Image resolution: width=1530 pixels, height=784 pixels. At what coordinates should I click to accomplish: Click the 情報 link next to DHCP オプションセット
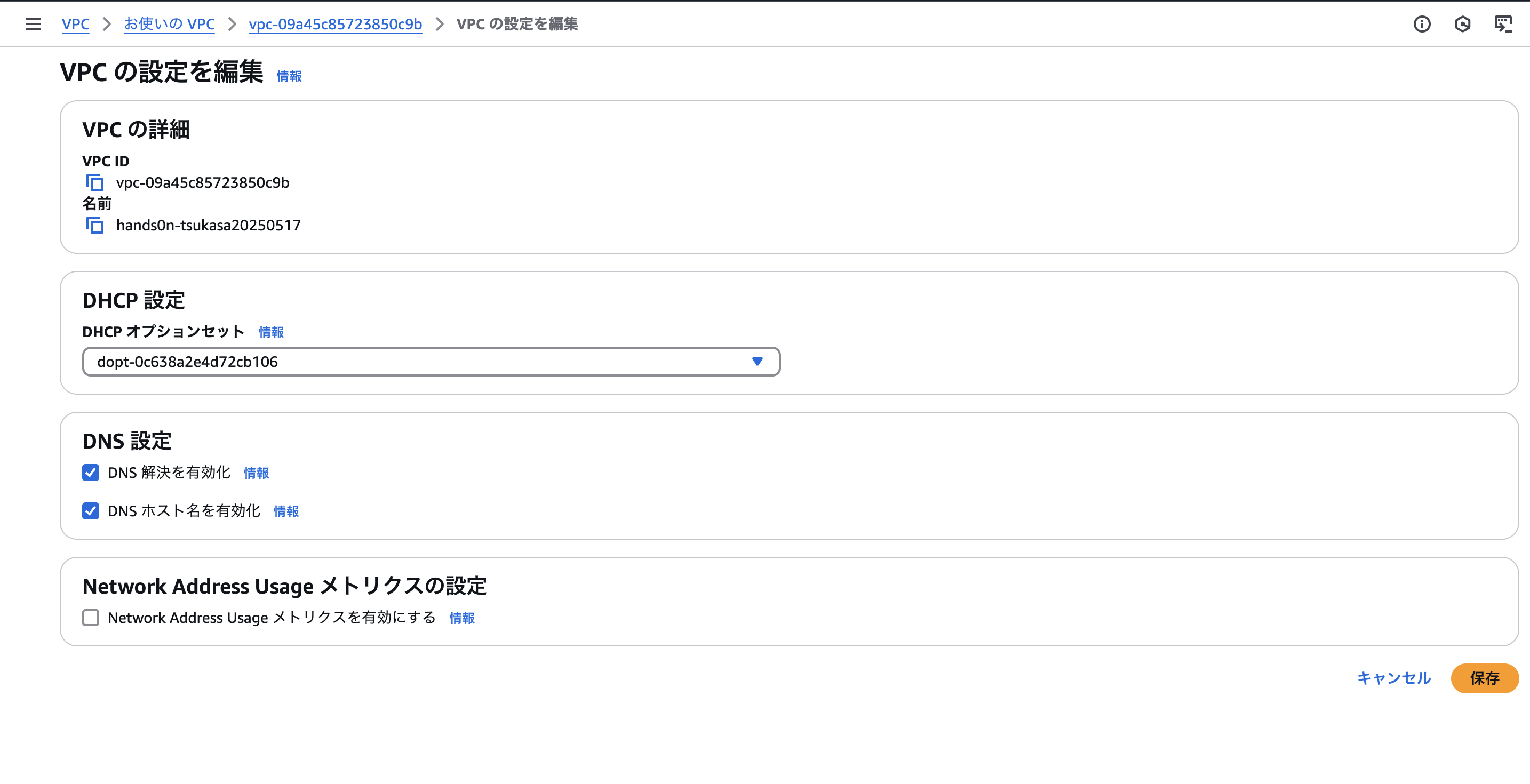[x=271, y=332]
